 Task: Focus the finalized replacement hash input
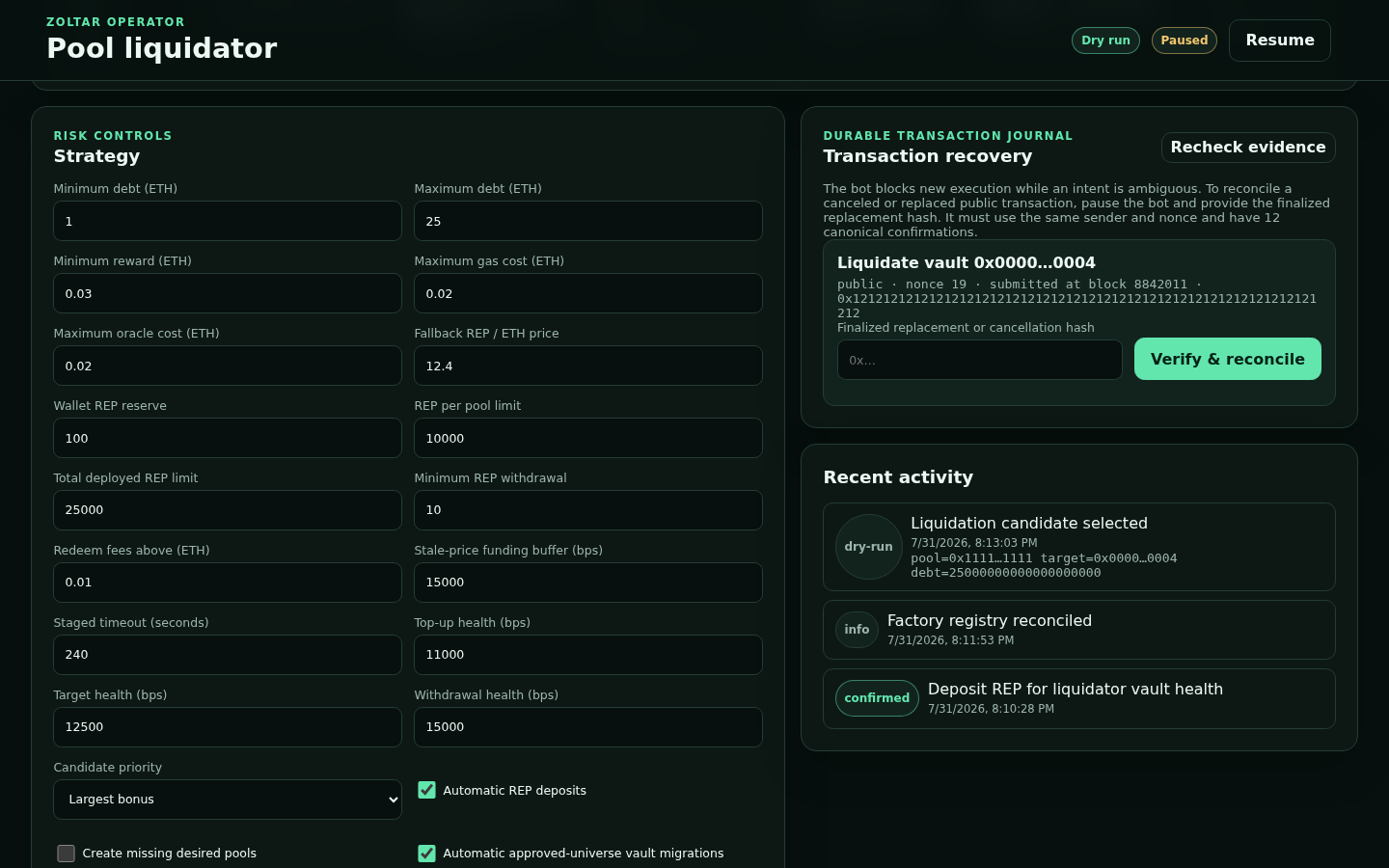click(980, 360)
